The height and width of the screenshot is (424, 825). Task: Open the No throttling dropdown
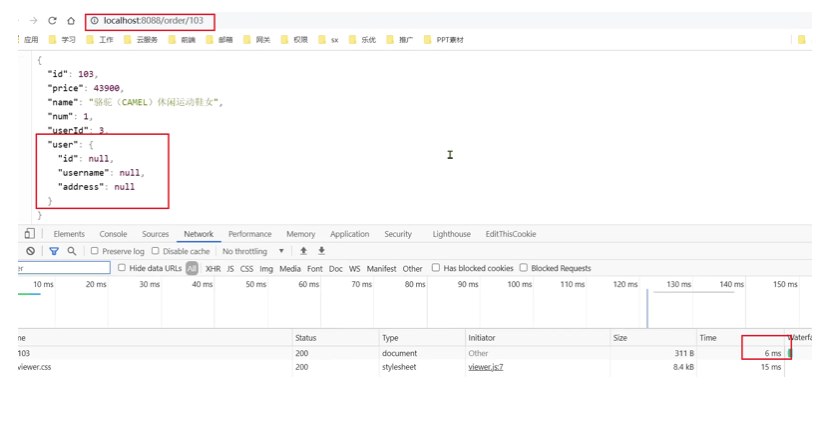[x=253, y=251]
